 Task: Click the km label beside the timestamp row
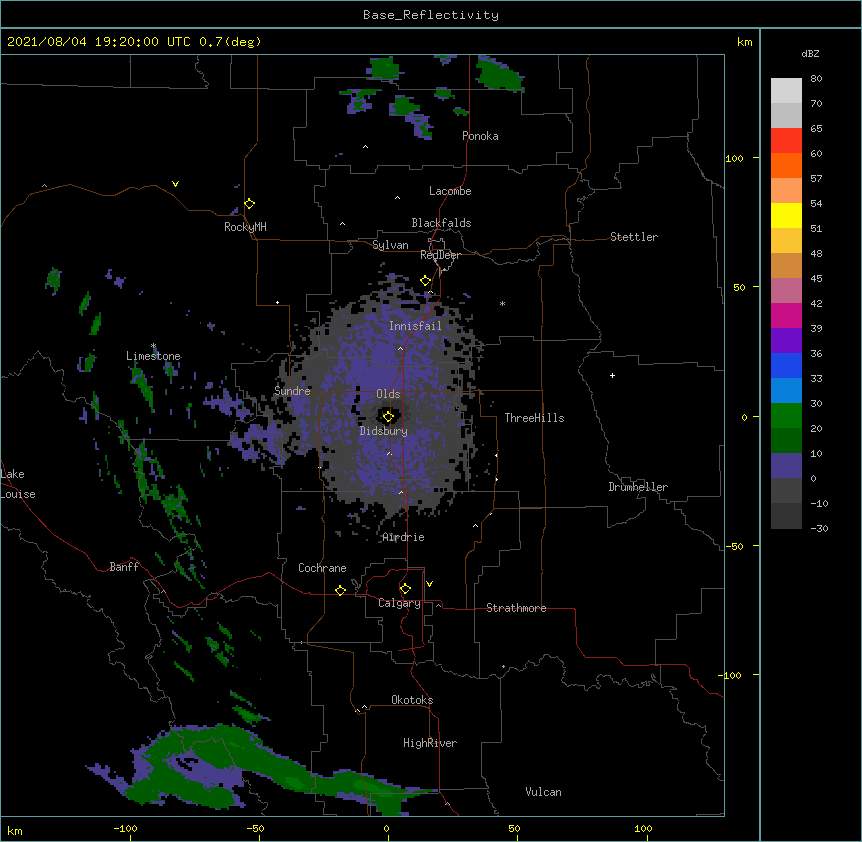click(x=744, y=42)
